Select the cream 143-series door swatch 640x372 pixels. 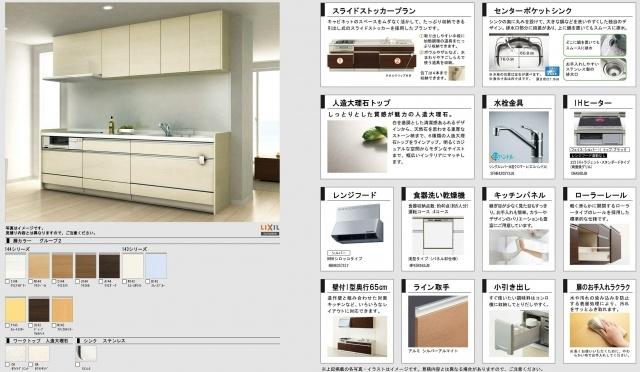[133, 265]
